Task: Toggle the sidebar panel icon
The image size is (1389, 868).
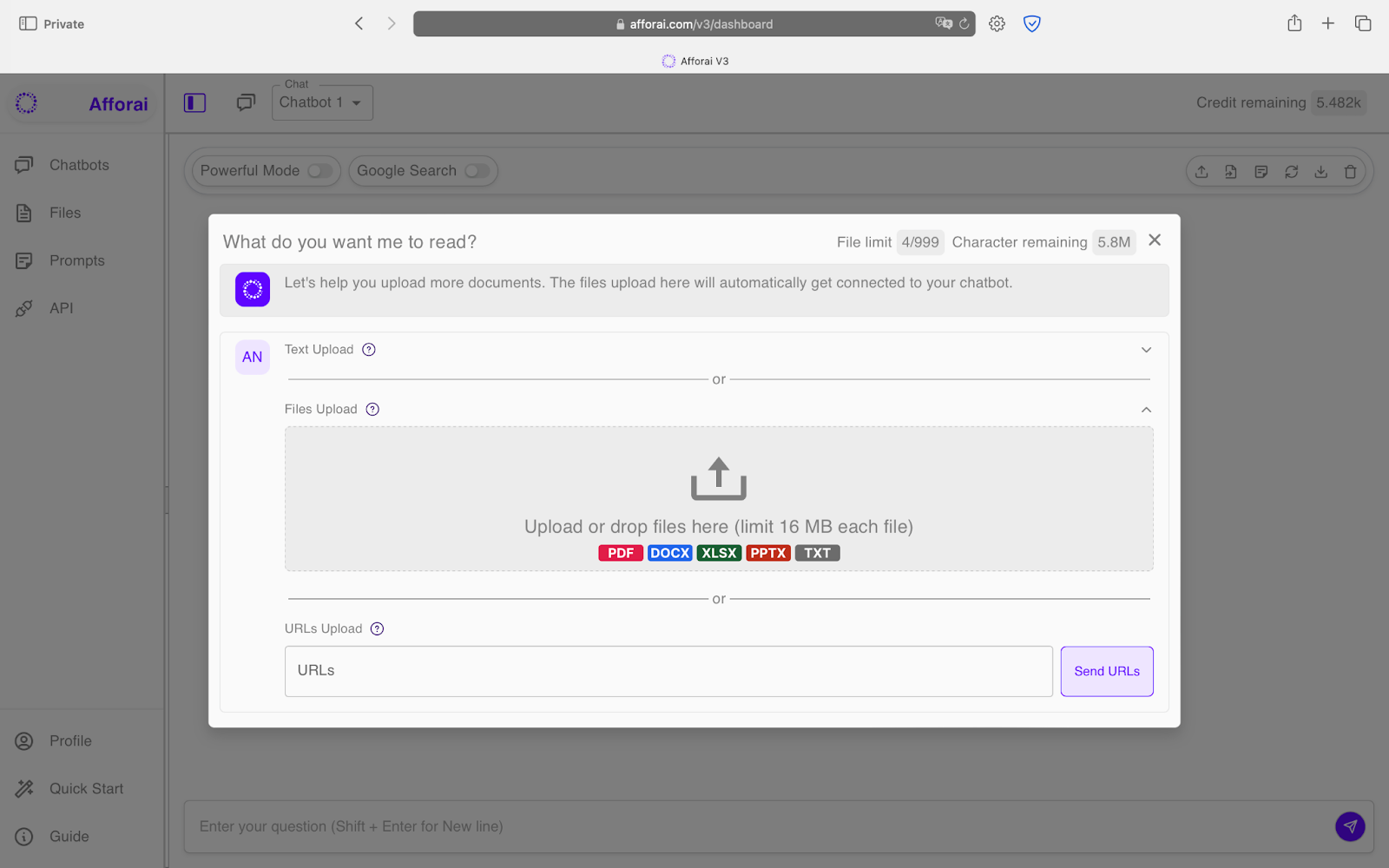Action: (194, 102)
